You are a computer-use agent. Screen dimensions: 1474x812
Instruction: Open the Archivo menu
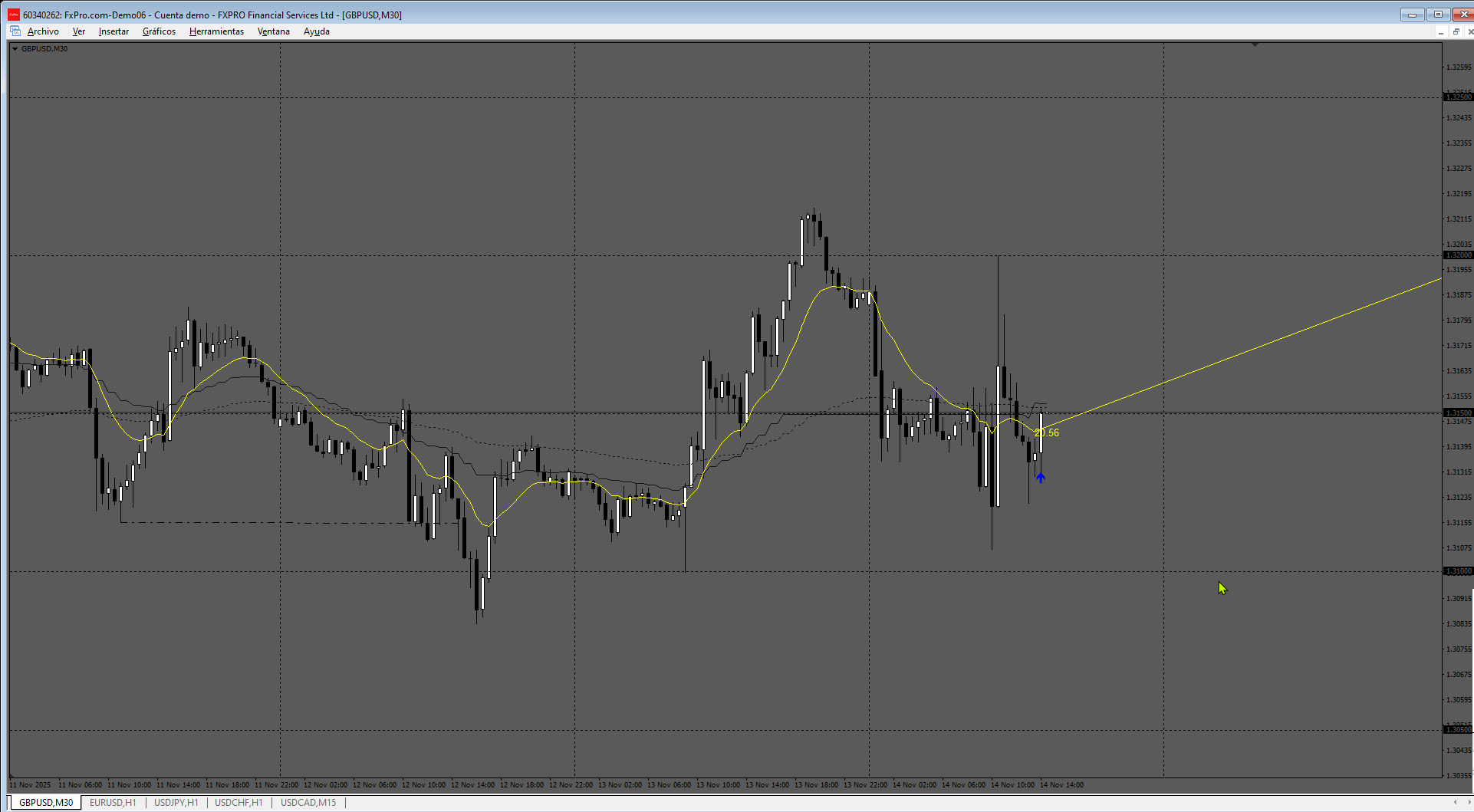tap(43, 31)
